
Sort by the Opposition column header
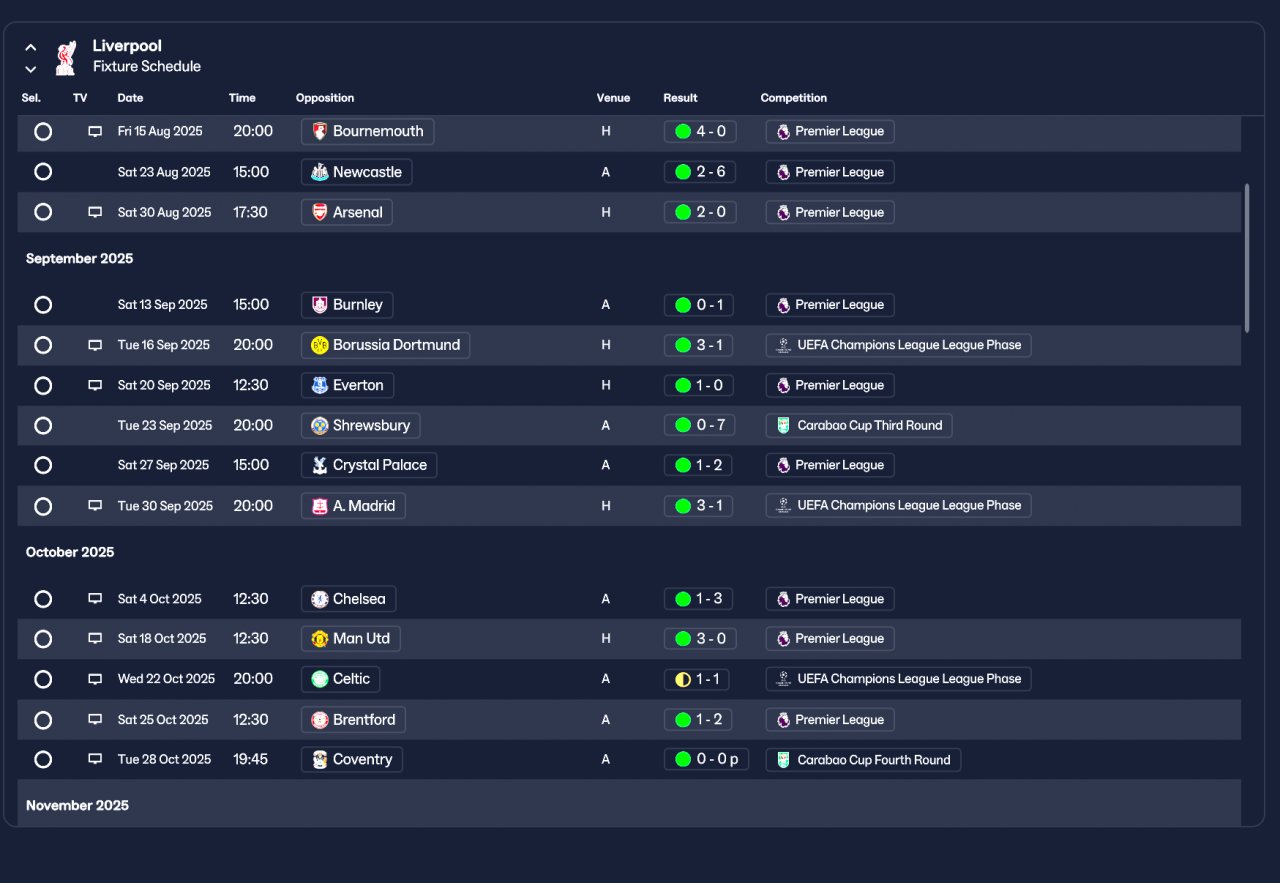pos(325,98)
